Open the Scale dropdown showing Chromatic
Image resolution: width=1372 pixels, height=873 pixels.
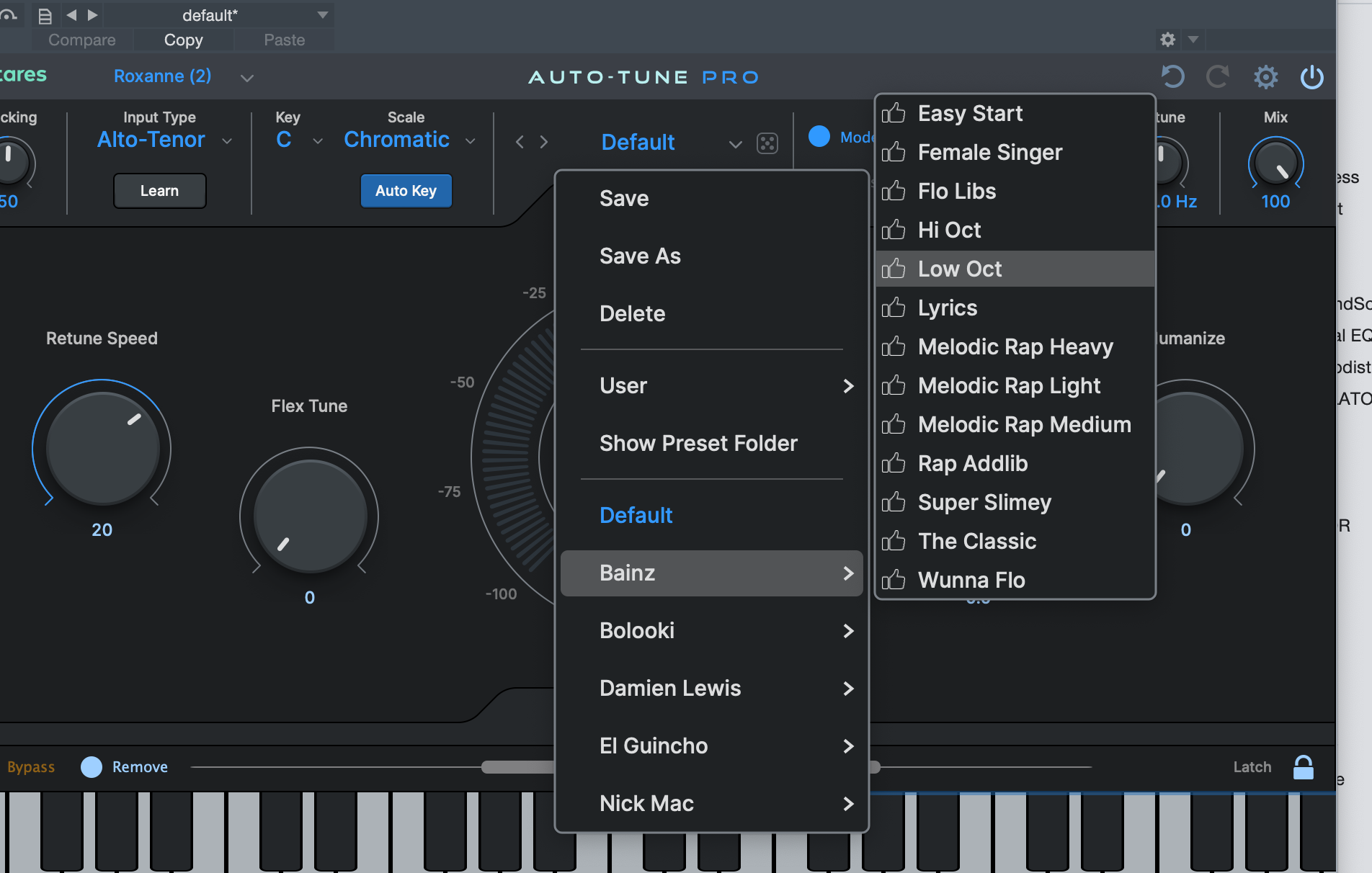coord(409,139)
